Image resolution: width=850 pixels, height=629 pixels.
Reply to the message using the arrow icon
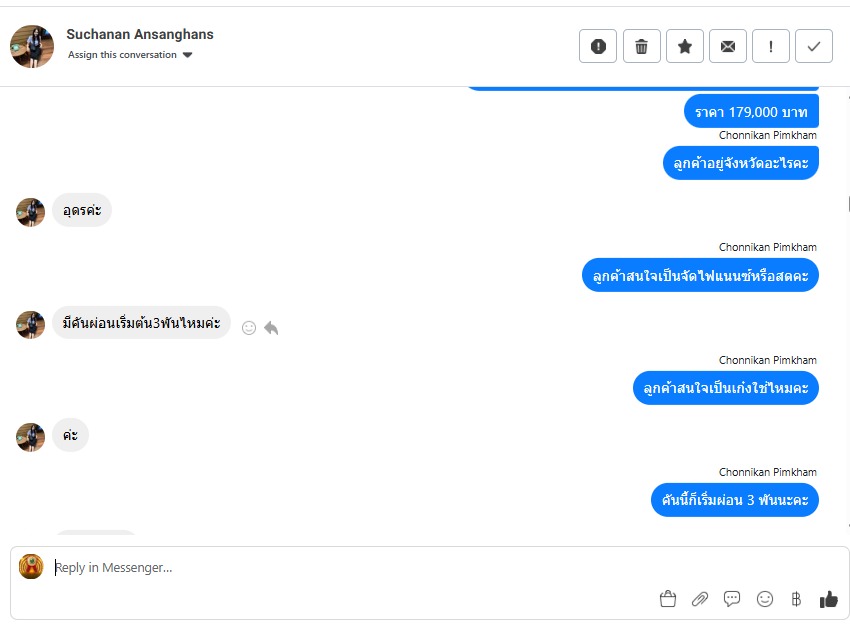pos(271,328)
